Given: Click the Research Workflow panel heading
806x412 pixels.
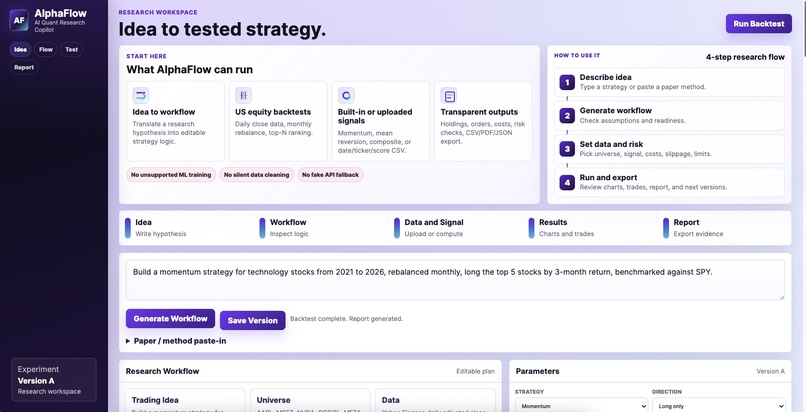Looking at the screenshot, I should [x=162, y=371].
